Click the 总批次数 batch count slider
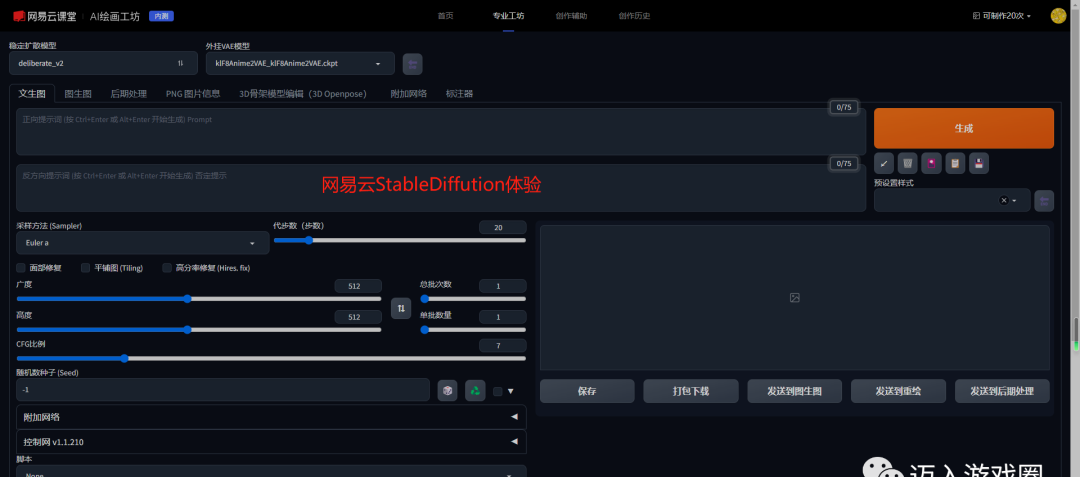 (473, 299)
